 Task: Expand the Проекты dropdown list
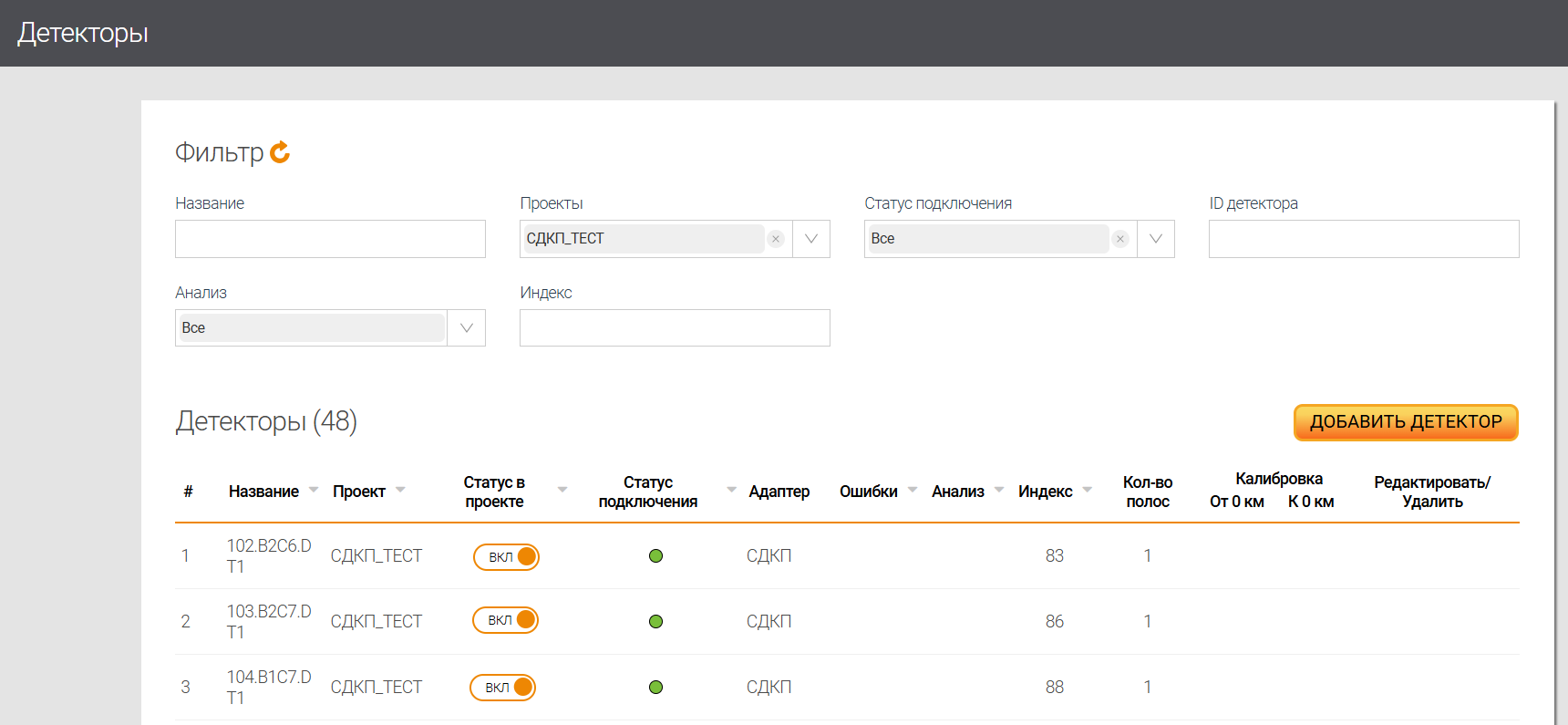pyautogui.click(x=811, y=239)
